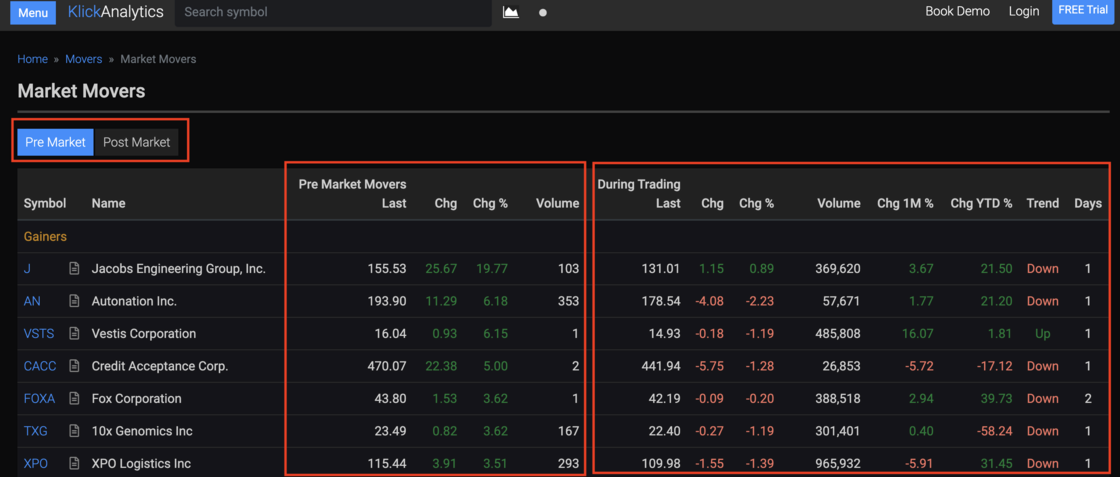1120x477 pixels.
Task: Click the Days column header
Action: [1088, 204]
